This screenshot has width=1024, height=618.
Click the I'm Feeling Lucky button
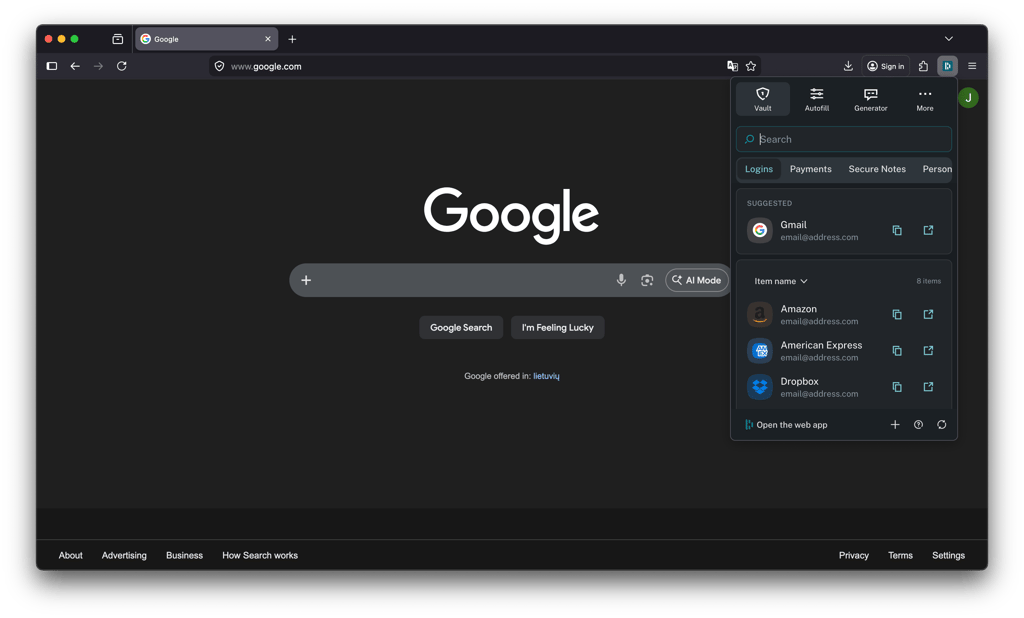558,327
